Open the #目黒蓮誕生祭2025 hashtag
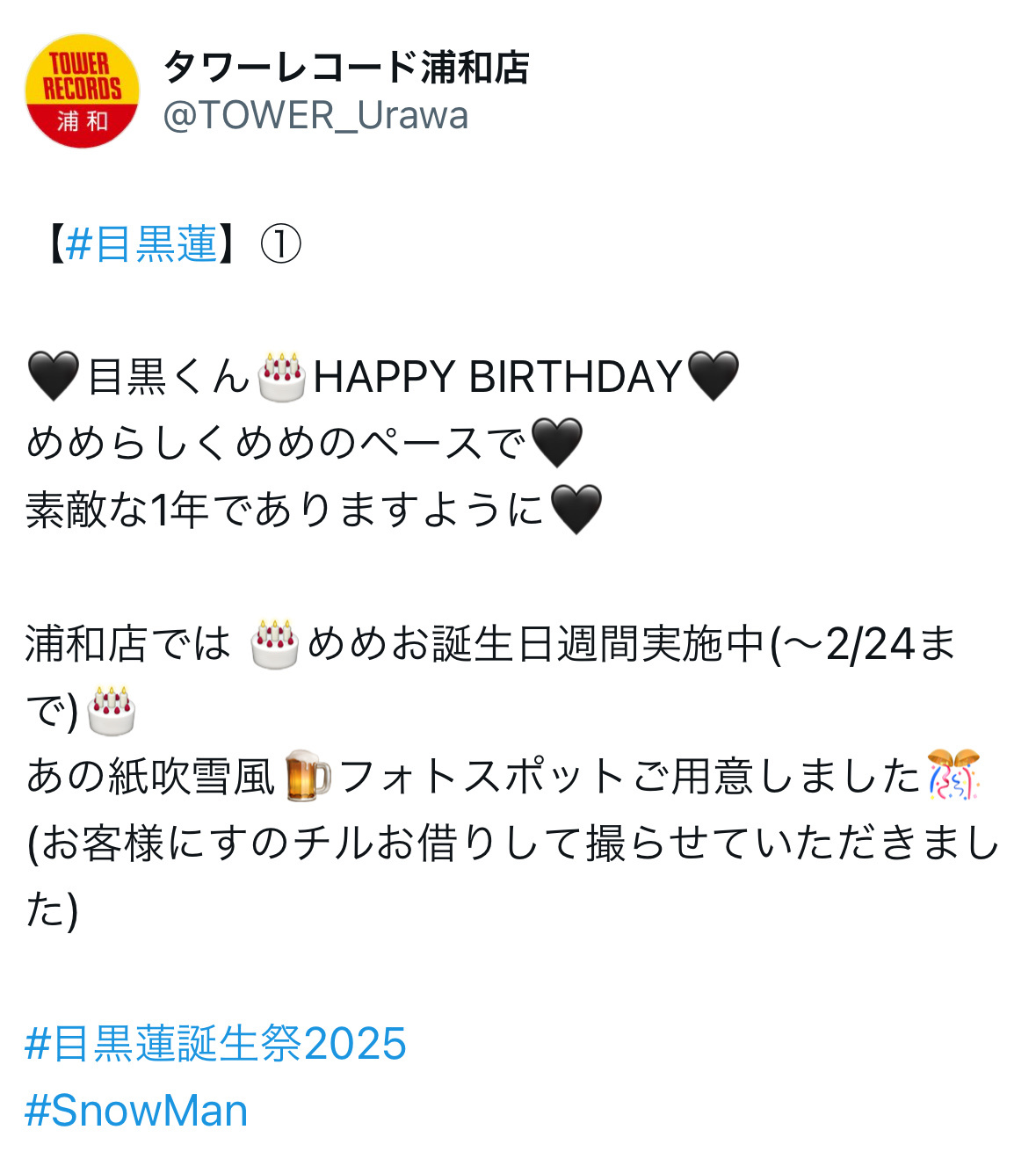 coord(216,1043)
